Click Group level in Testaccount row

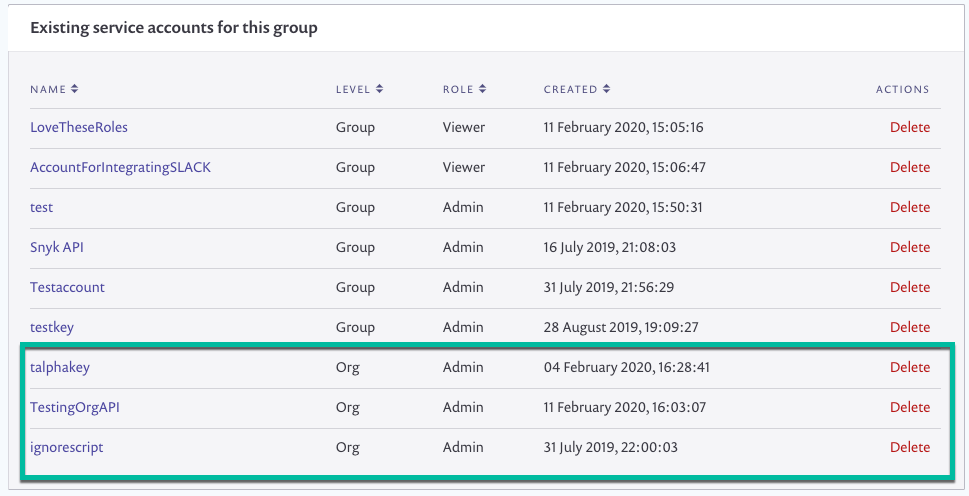[x=355, y=288]
